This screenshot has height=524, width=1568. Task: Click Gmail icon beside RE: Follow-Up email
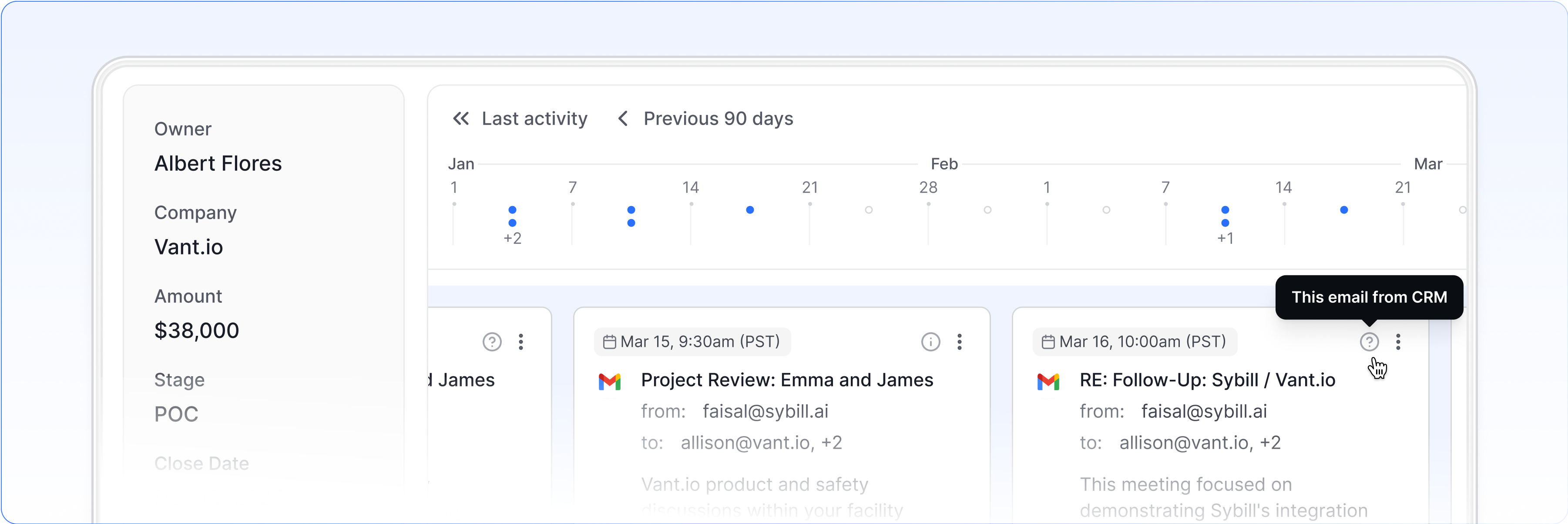(x=1048, y=382)
